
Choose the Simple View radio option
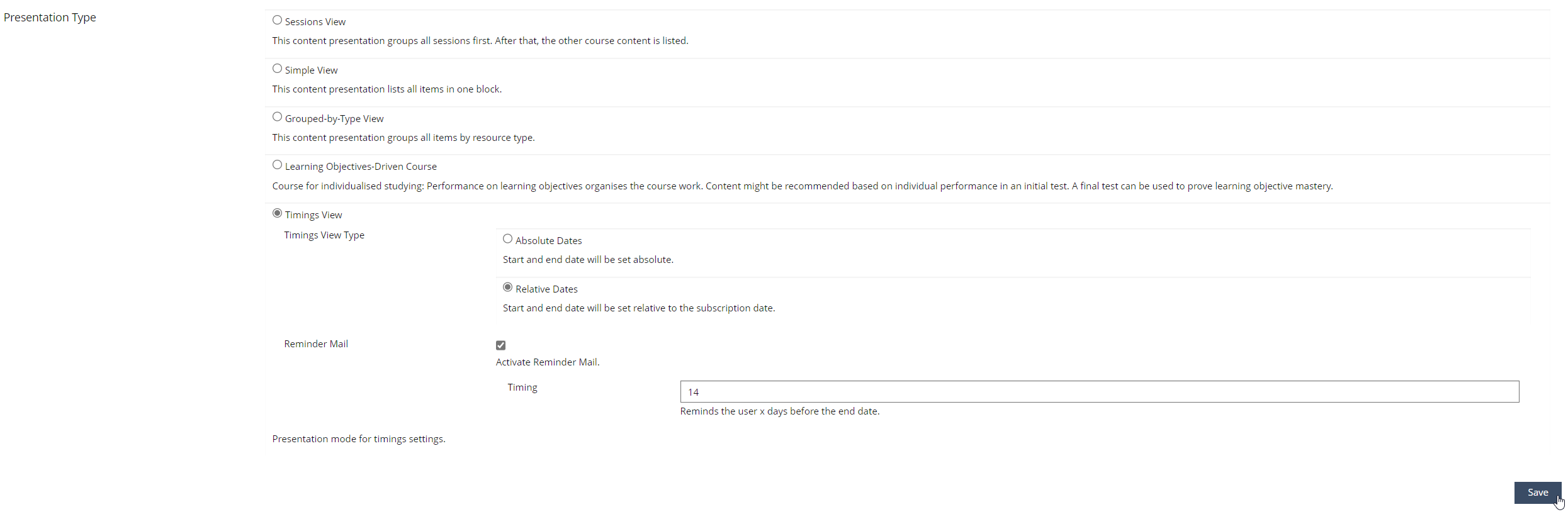click(x=277, y=69)
